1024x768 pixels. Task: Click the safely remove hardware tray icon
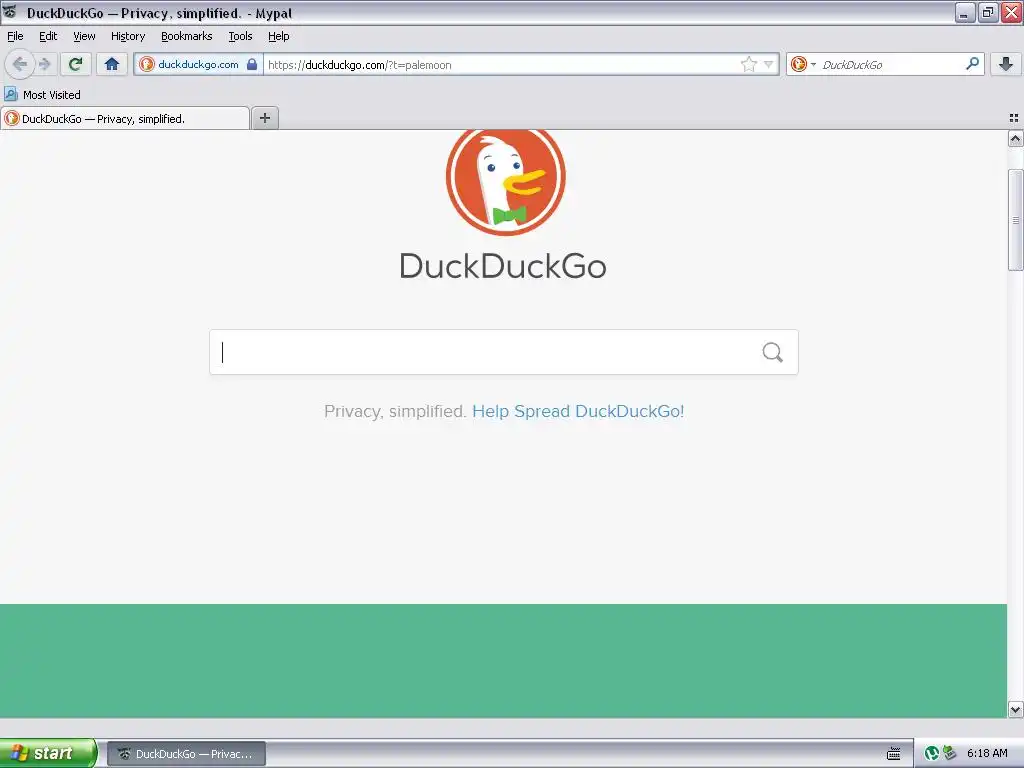[950, 754]
